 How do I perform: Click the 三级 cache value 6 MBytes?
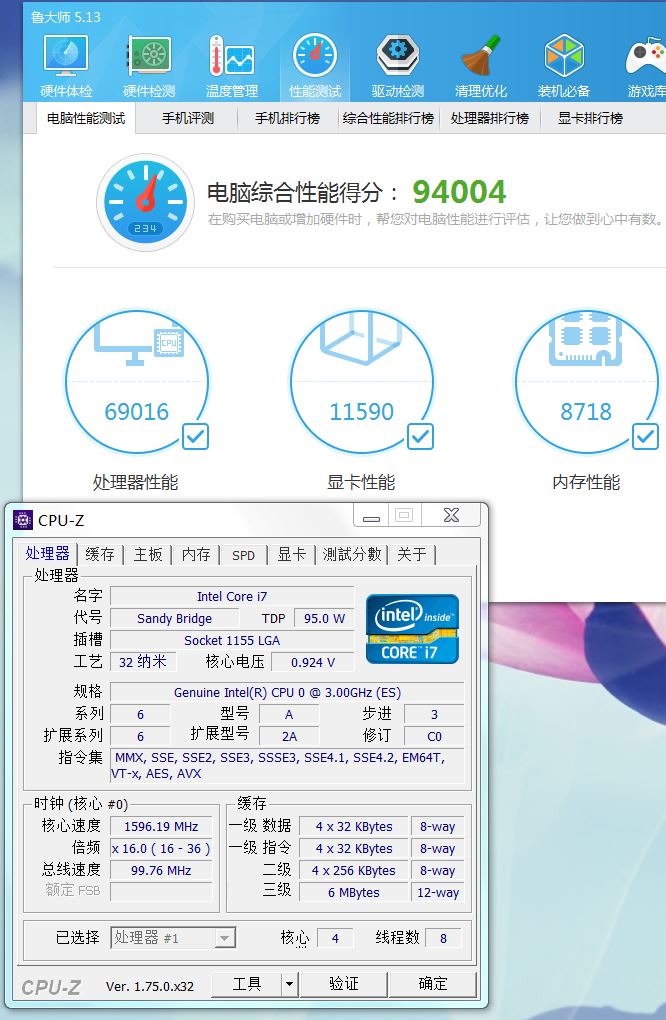pos(354,892)
